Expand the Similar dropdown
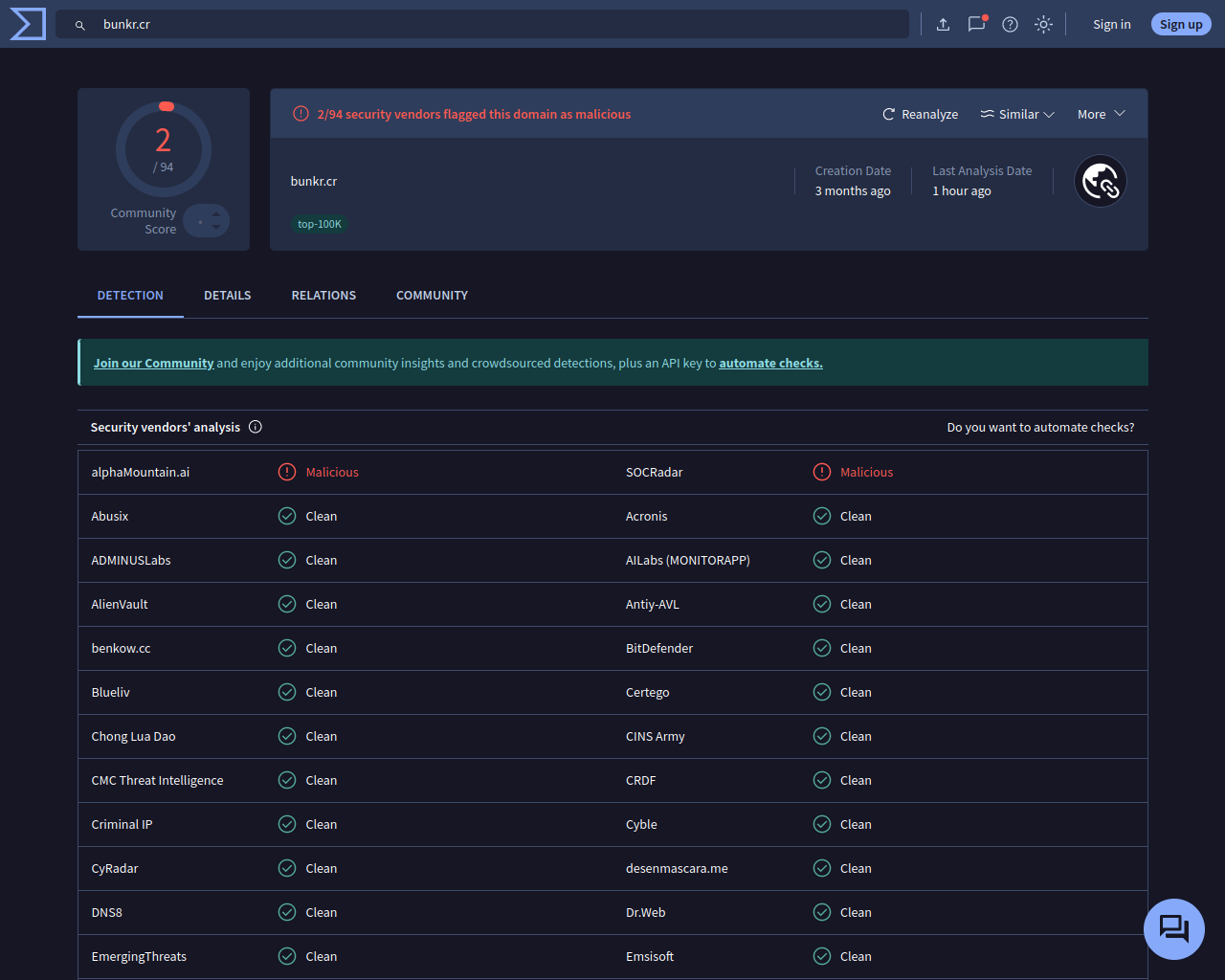Viewport: 1225px width, 980px height. 1017,114
